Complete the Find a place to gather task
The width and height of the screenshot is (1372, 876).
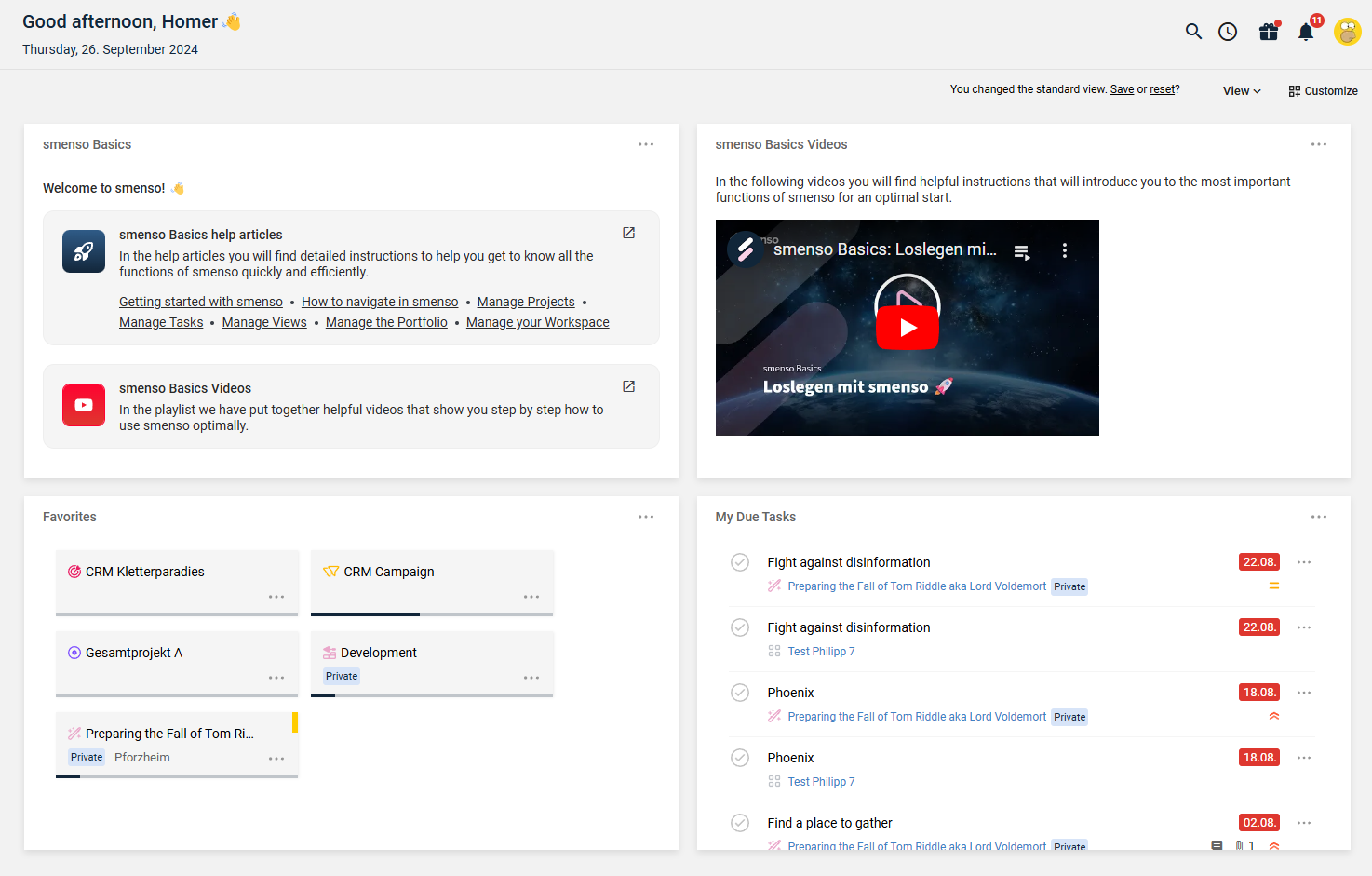point(740,823)
